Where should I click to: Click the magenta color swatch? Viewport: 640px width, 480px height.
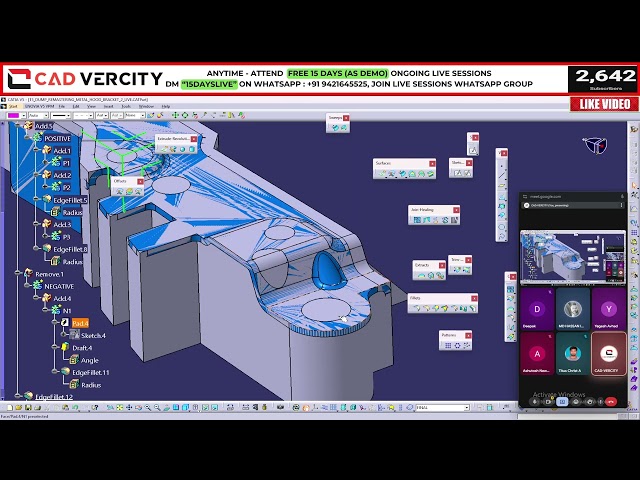point(14,116)
